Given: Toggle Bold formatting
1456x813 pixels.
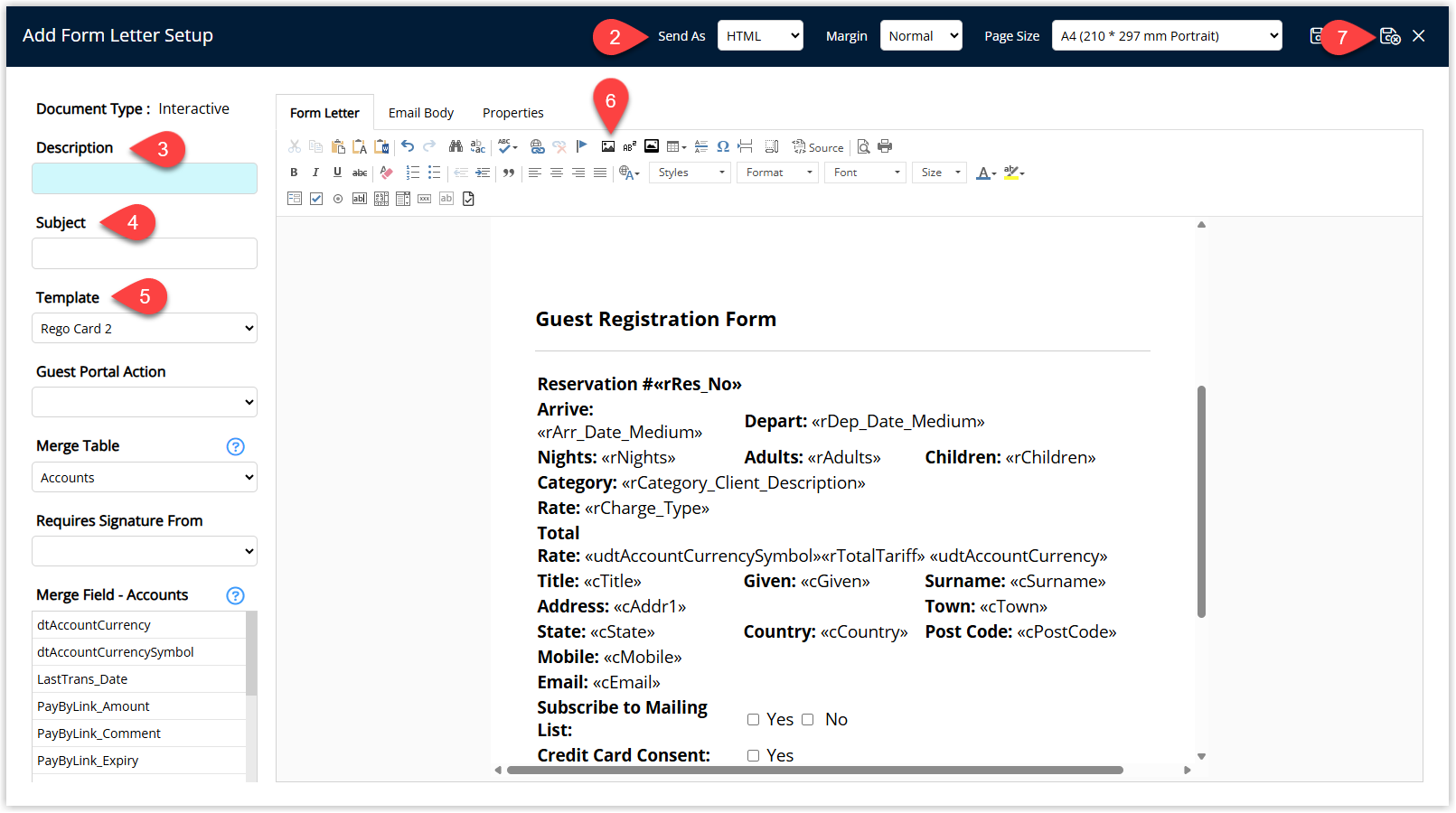Looking at the screenshot, I should pyautogui.click(x=294, y=173).
